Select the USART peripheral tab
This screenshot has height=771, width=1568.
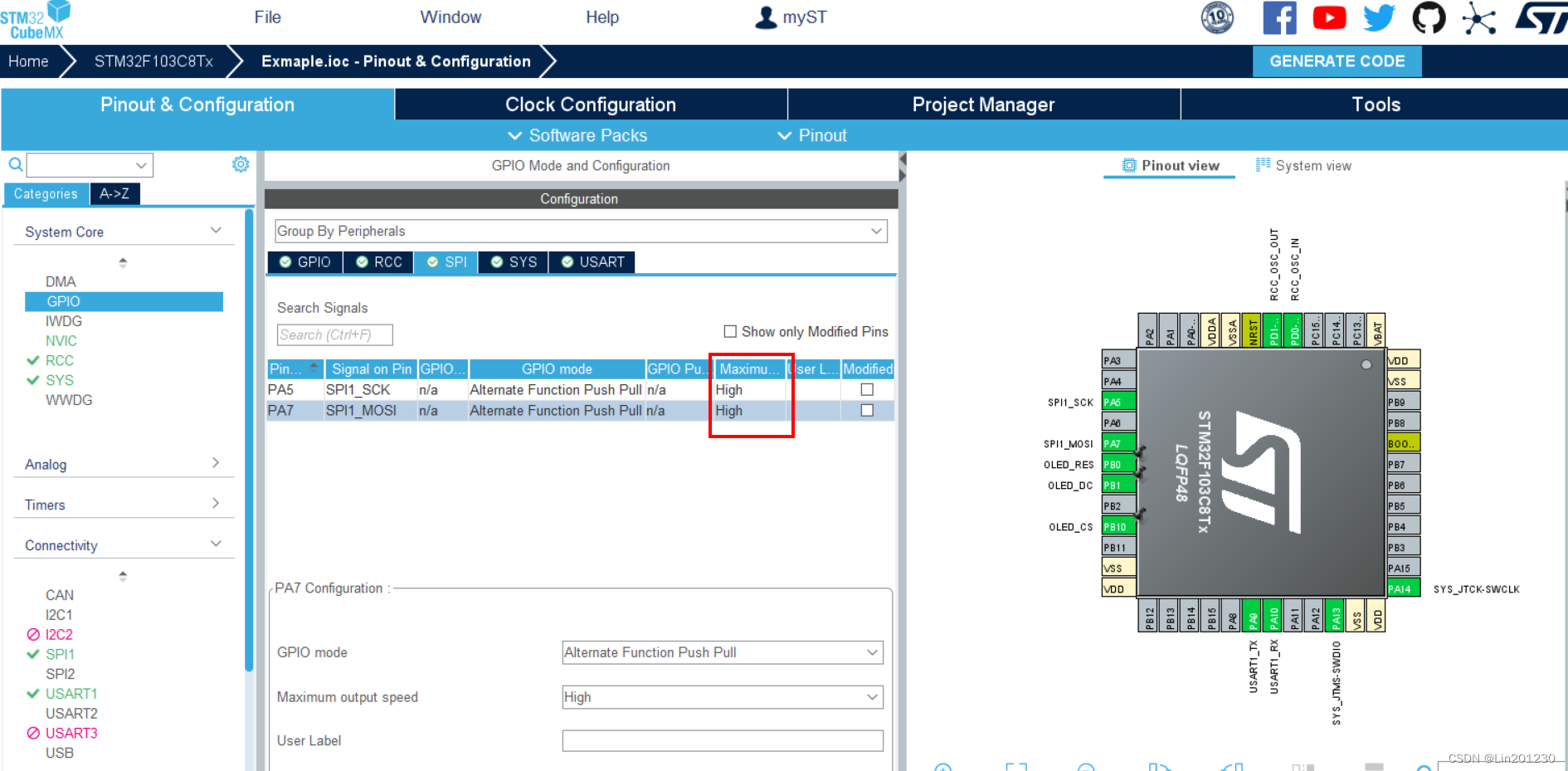click(x=592, y=262)
